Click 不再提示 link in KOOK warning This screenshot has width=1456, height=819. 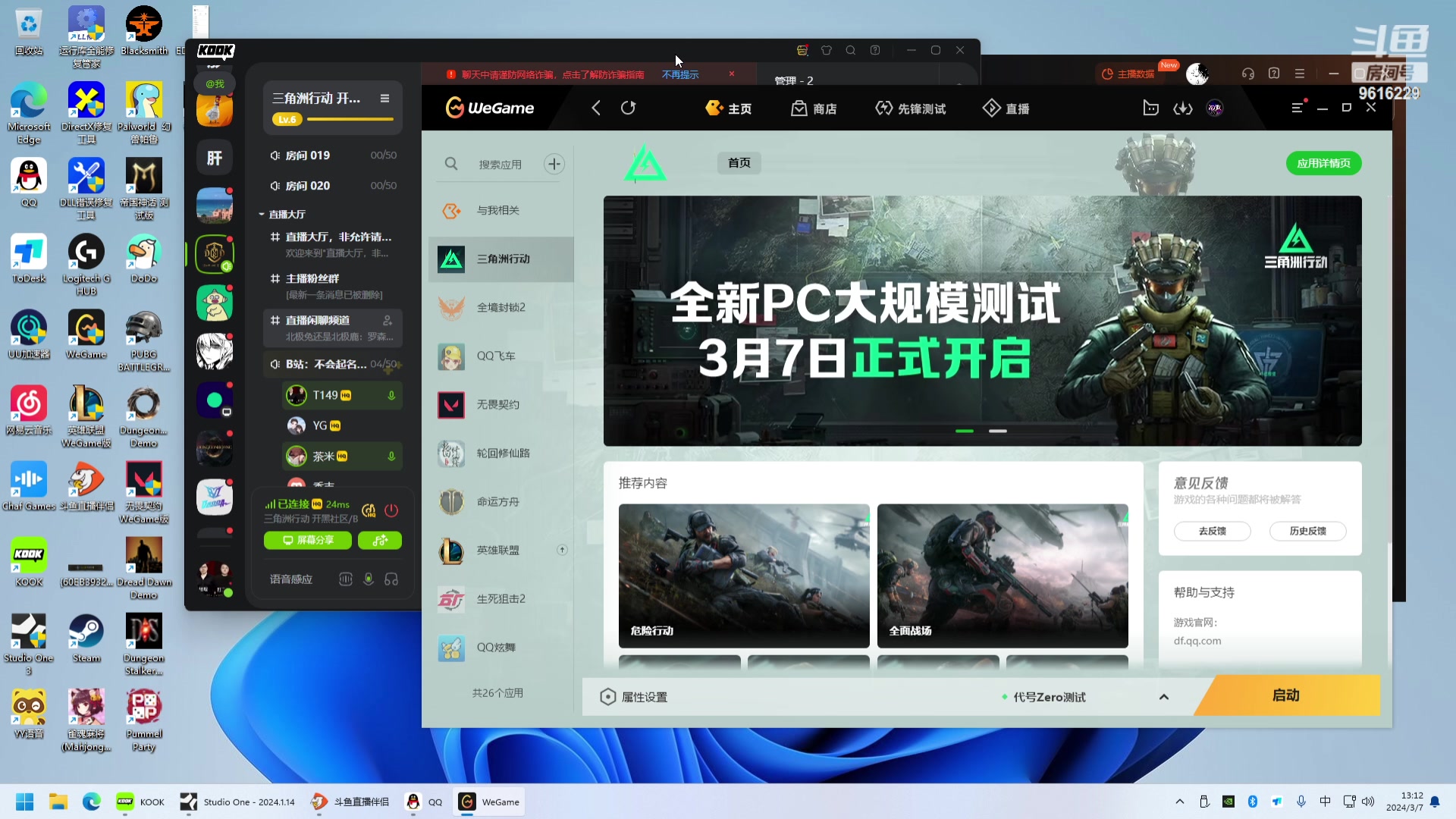click(x=680, y=74)
